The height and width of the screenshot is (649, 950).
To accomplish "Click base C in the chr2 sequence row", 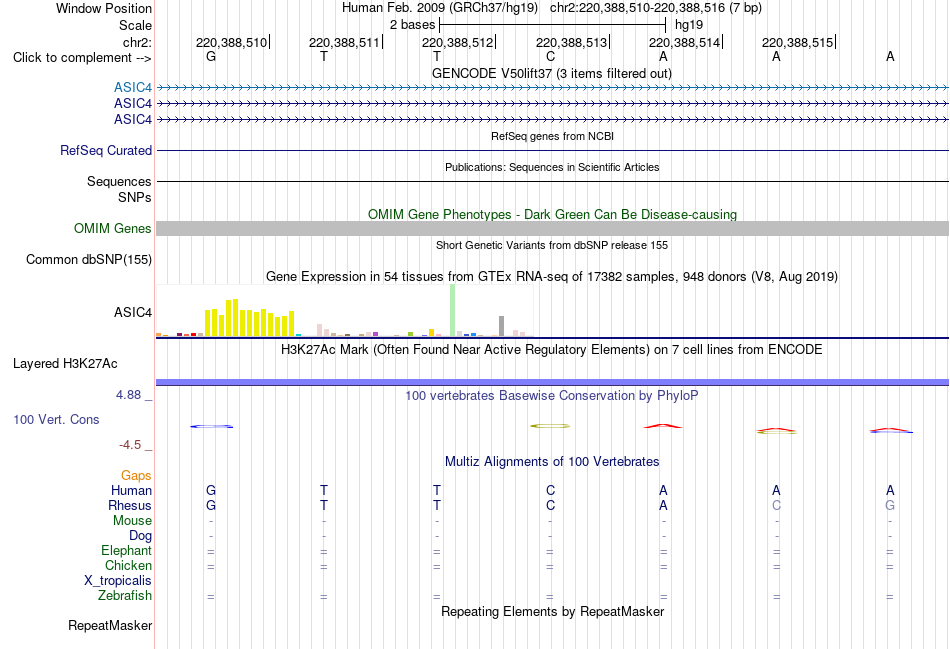I will tap(550, 56).
